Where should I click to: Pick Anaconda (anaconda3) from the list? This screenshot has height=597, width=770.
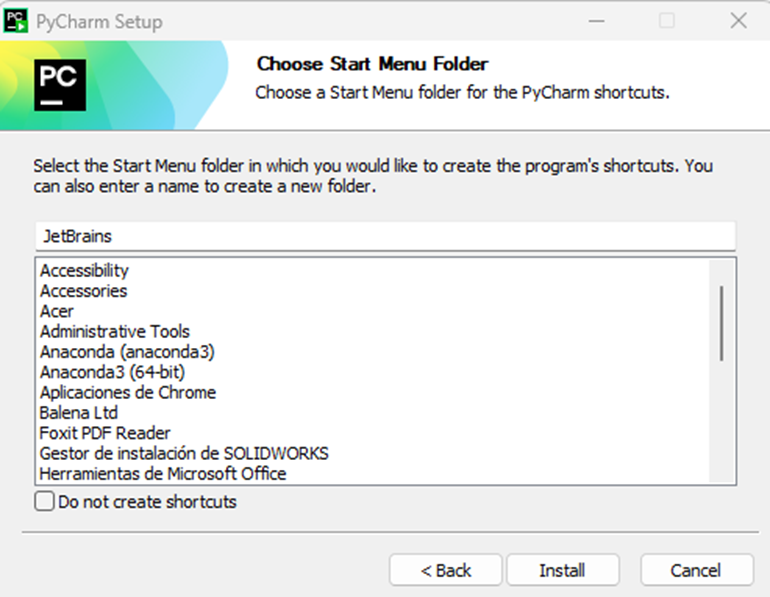(127, 352)
